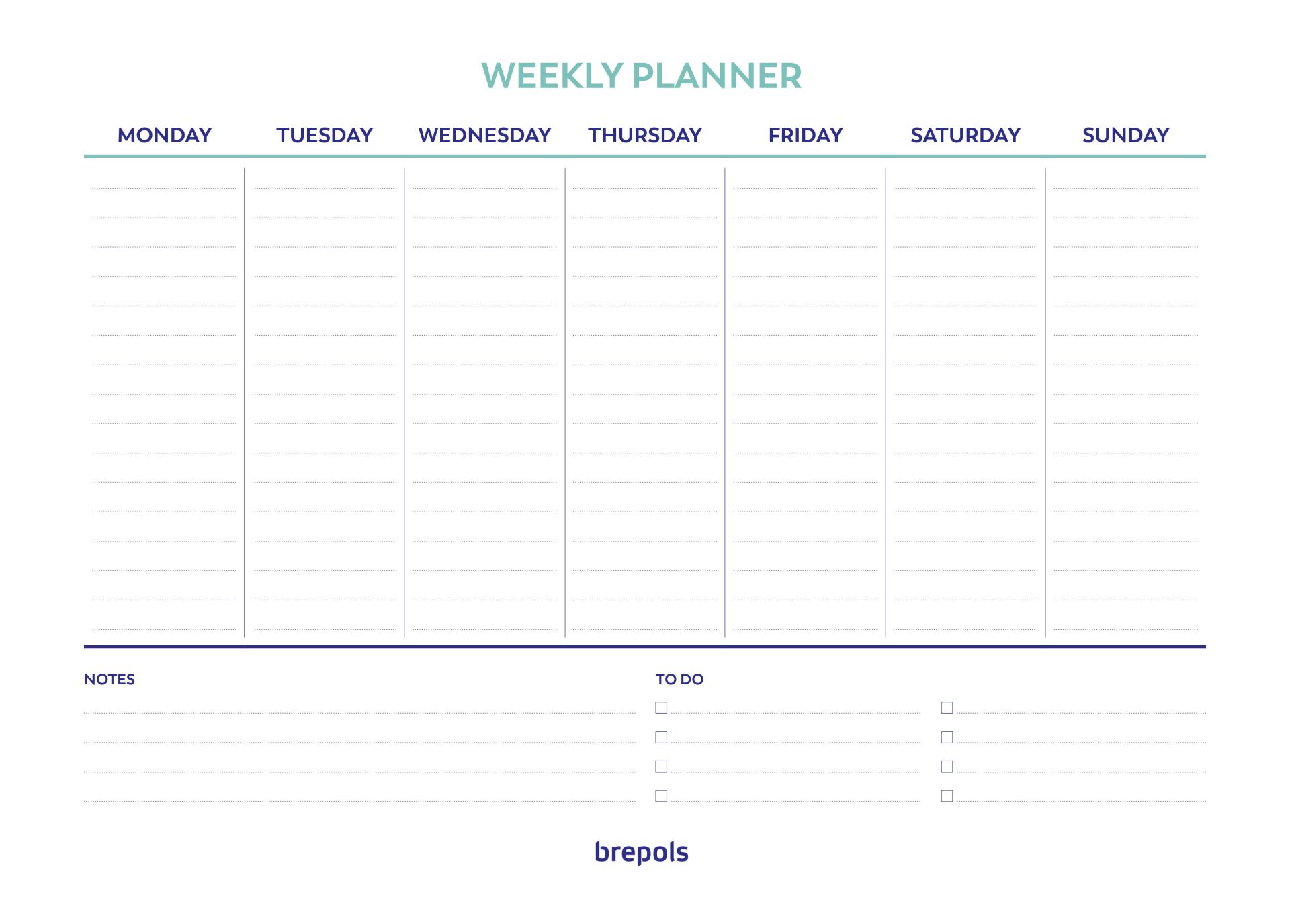The width and height of the screenshot is (1290, 924).
Task: Check the first right-column To Do checkbox
Action: click(x=947, y=708)
